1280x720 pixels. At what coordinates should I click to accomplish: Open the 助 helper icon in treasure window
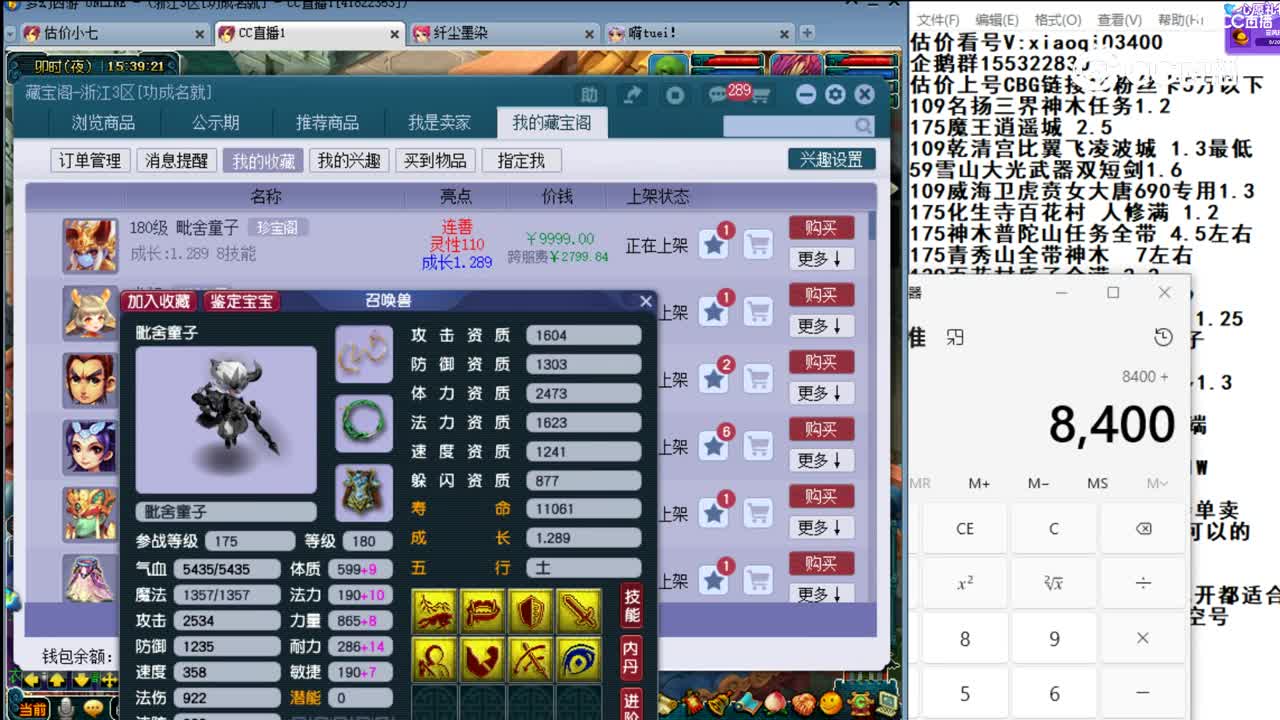(x=589, y=94)
